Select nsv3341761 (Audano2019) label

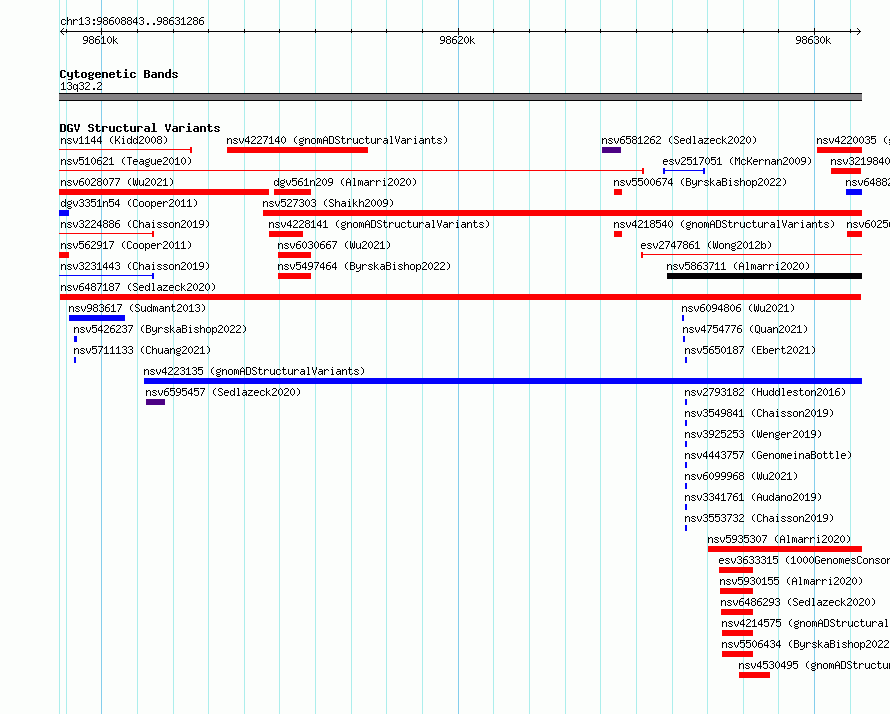(x=753, y=497)
